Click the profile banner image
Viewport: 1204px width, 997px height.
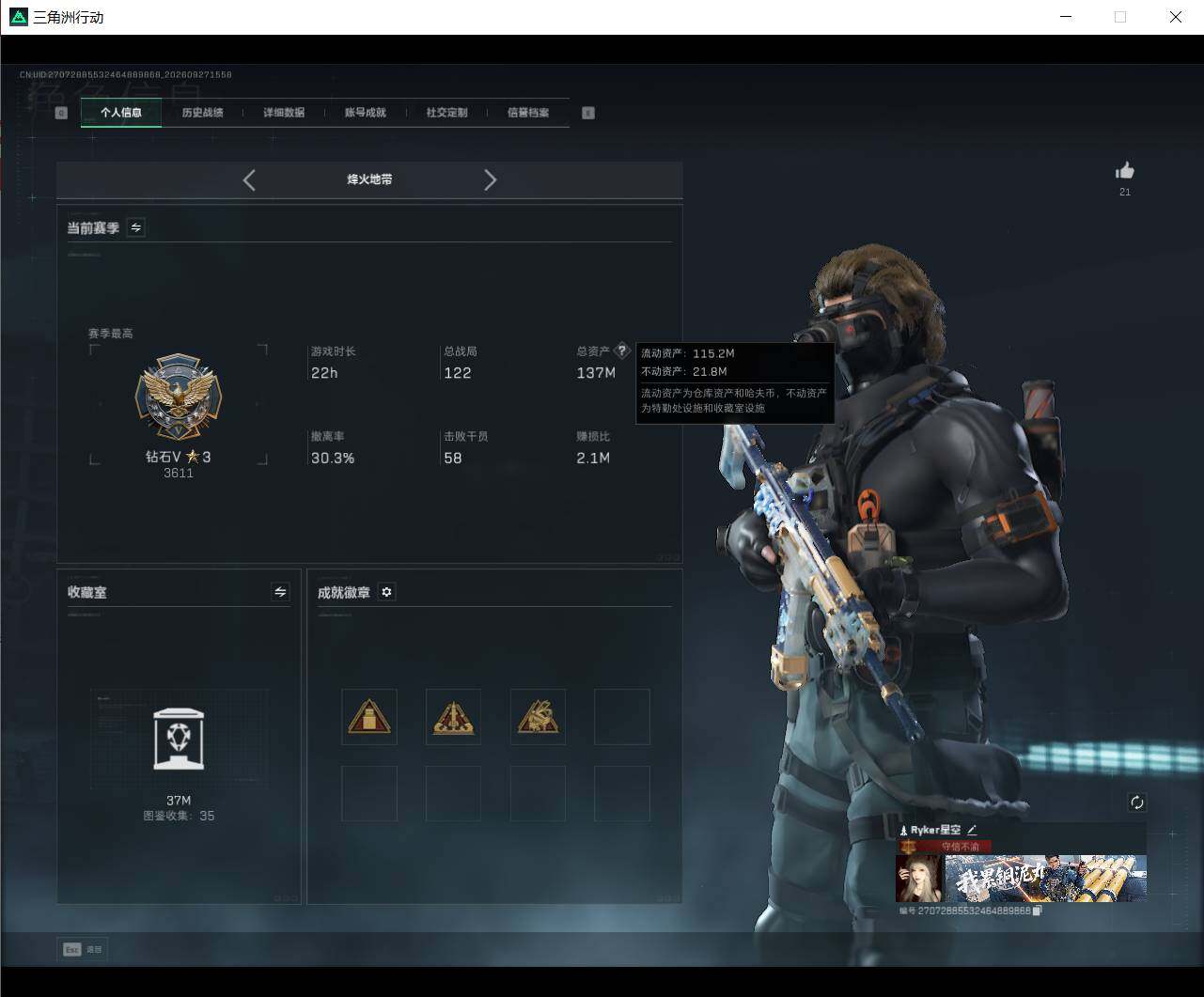[x=1045, y=879]
